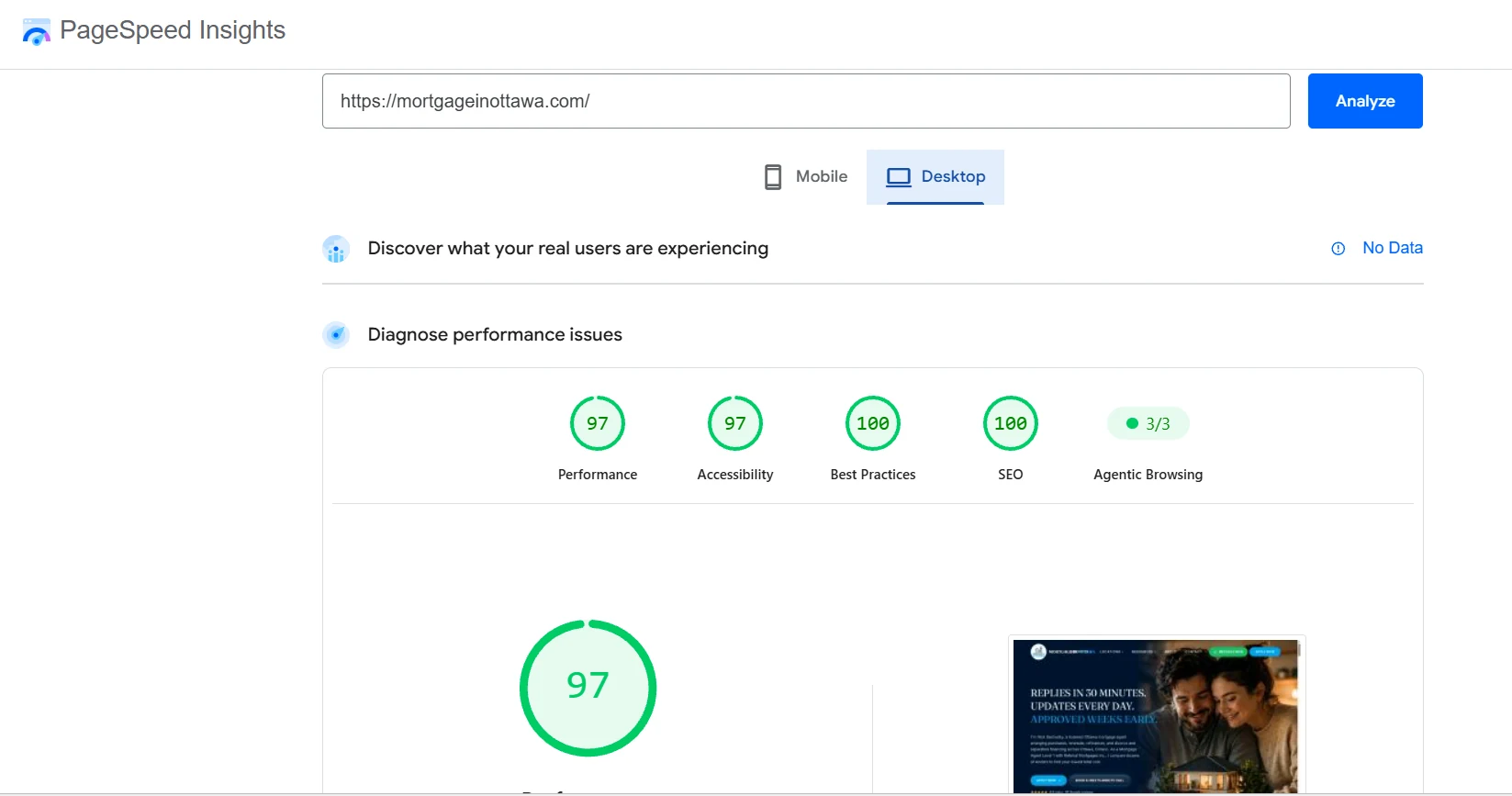Click the Accessibility label

pyautogui.click(x=735, y=475)
